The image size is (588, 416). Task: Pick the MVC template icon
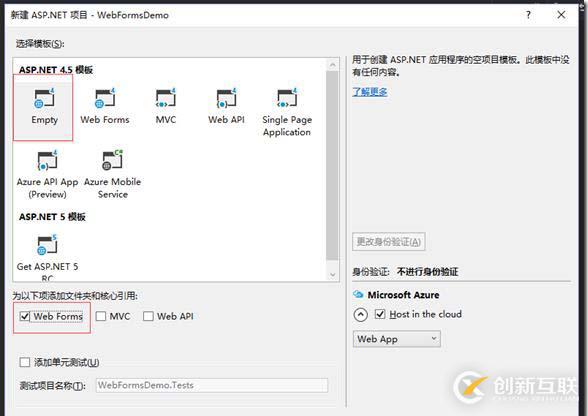[x=165, y=98]
